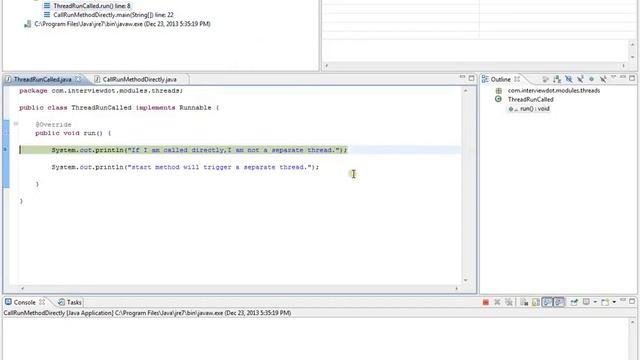Click Remove All Terminated Launches icon
This screenshot has width=640, height=360.
509,302
